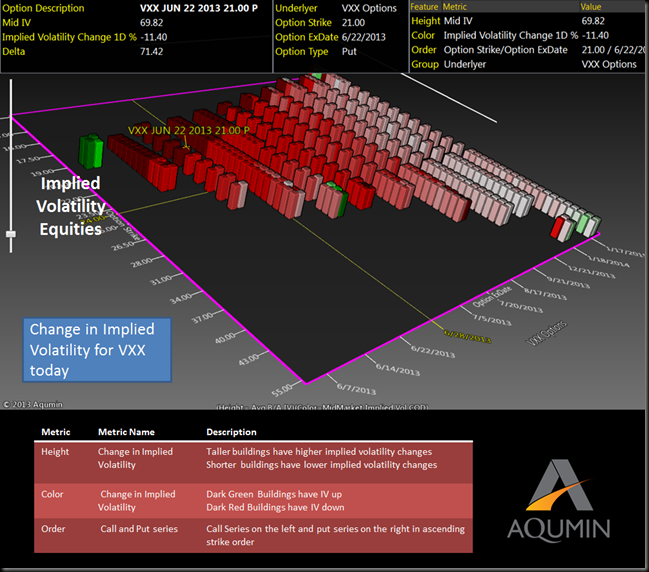Click the Option ExDate value 6/22/2013 in middle panel

click(x=363, y=37)
